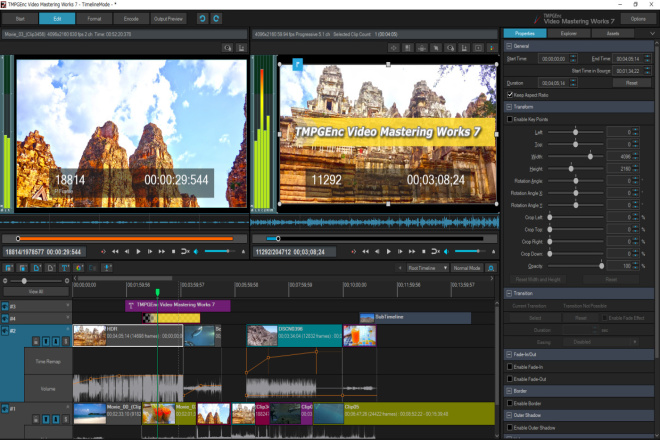Toggle visibility eye of track #4
The width and height of the screenshot is (660, 440).
pyautogui.click(x=5, y=318)
